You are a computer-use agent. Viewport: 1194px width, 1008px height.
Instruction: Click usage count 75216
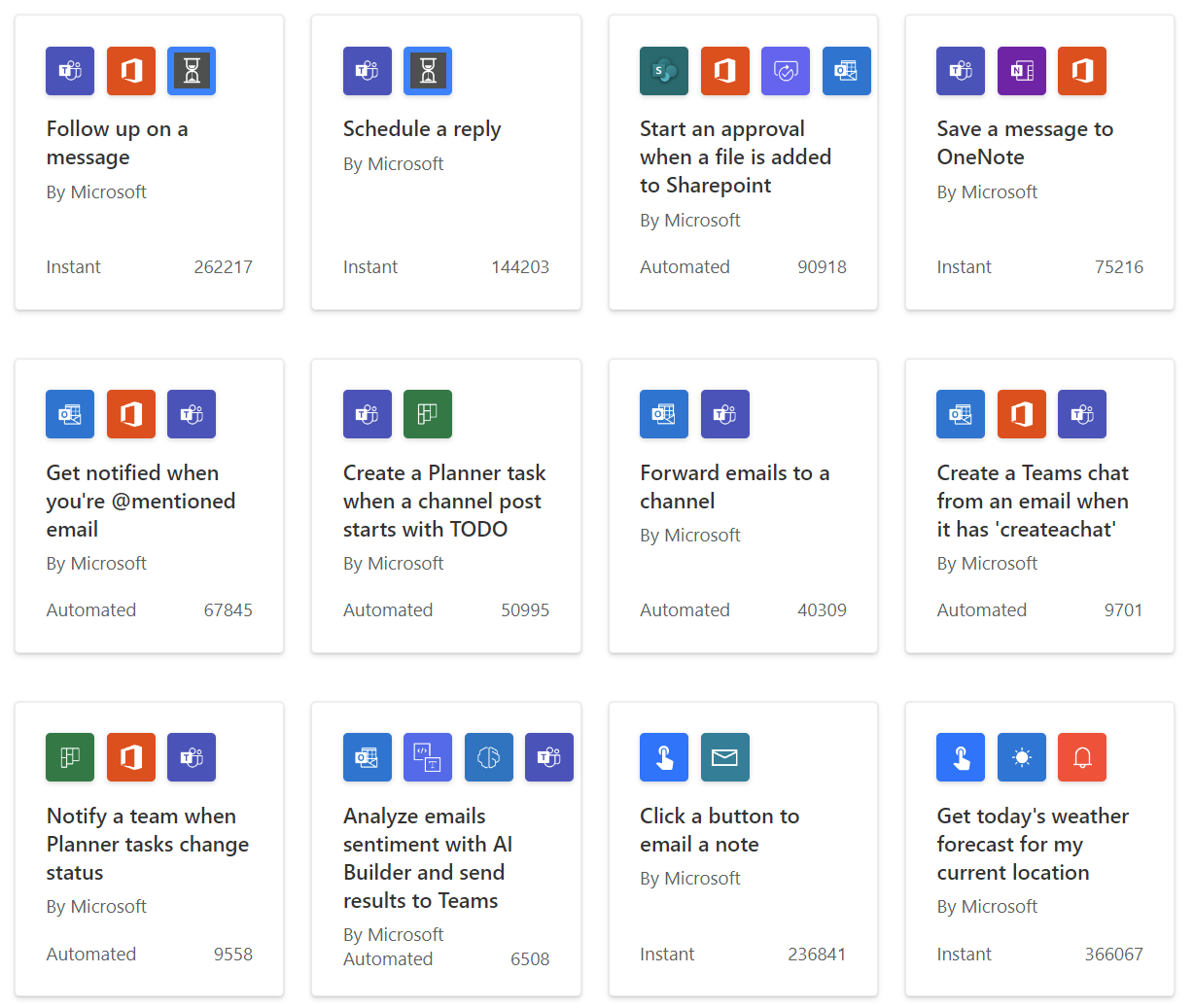click(1119, 267)
